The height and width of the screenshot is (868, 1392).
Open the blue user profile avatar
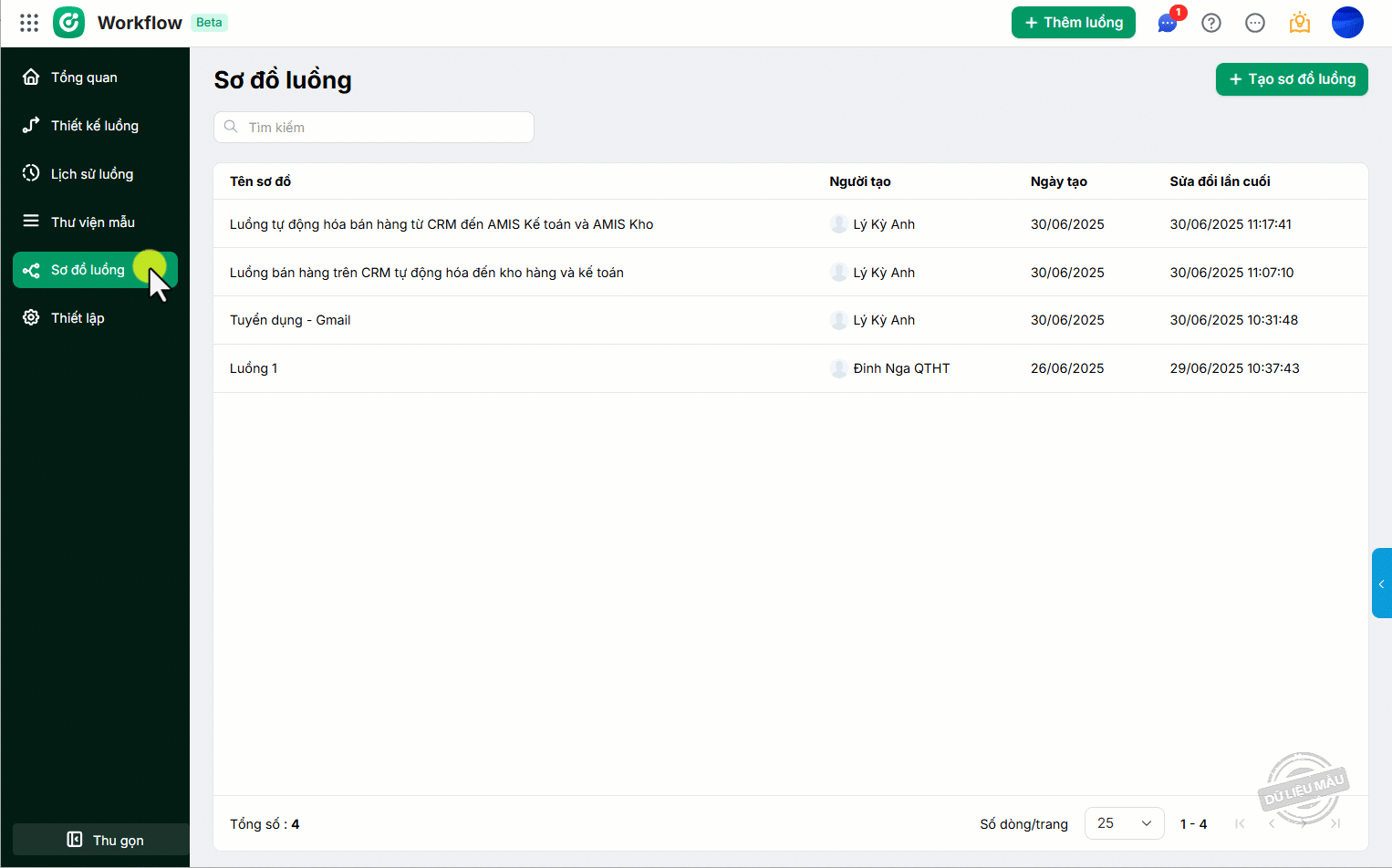click(1347, 23)
